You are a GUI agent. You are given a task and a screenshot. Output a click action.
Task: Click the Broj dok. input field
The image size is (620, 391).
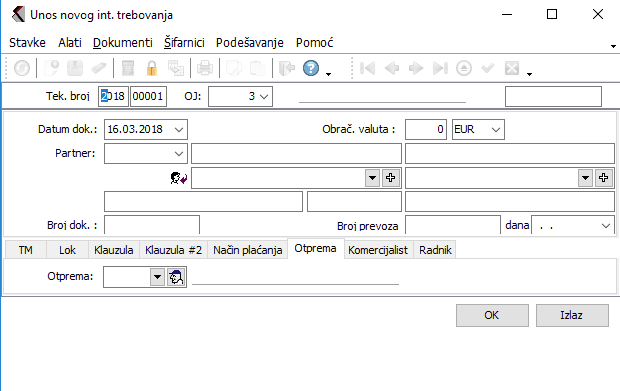152,225
